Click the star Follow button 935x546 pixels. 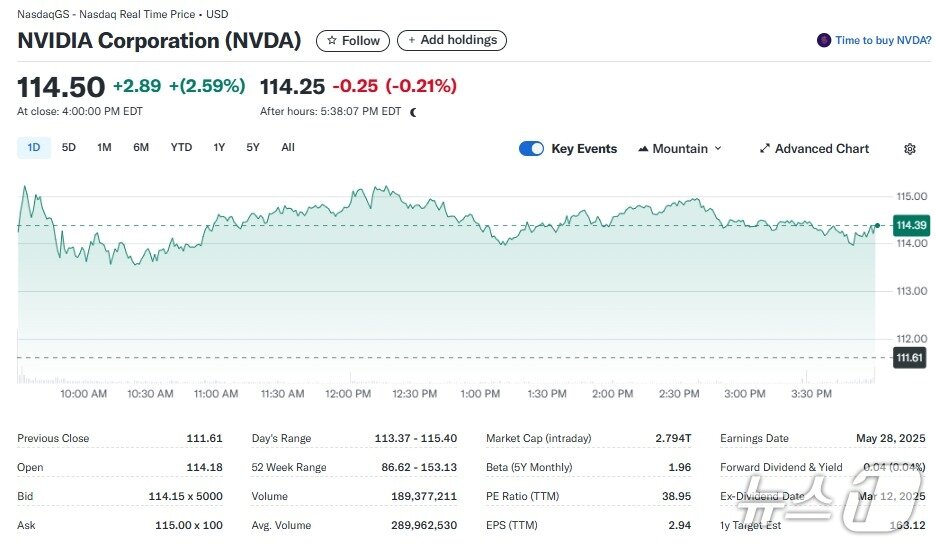[353, 41]
